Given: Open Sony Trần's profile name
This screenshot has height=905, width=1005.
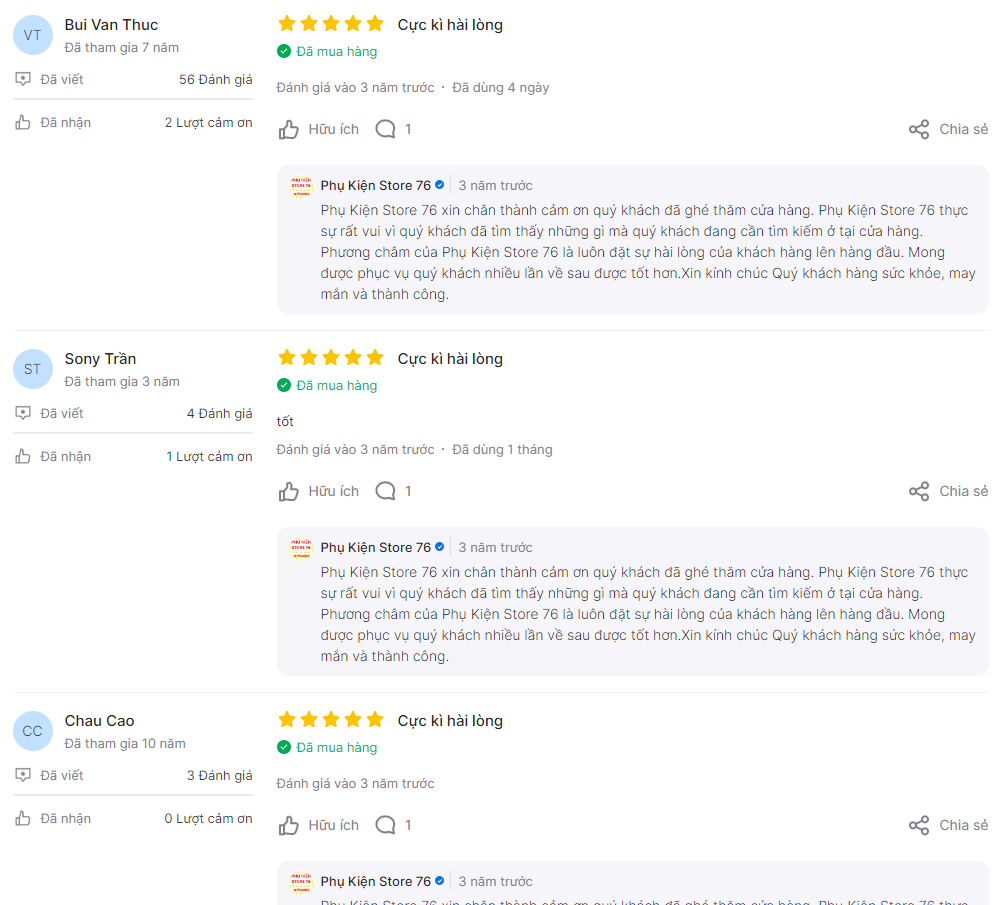Looking at the screenshot, I should pos(100,359).
